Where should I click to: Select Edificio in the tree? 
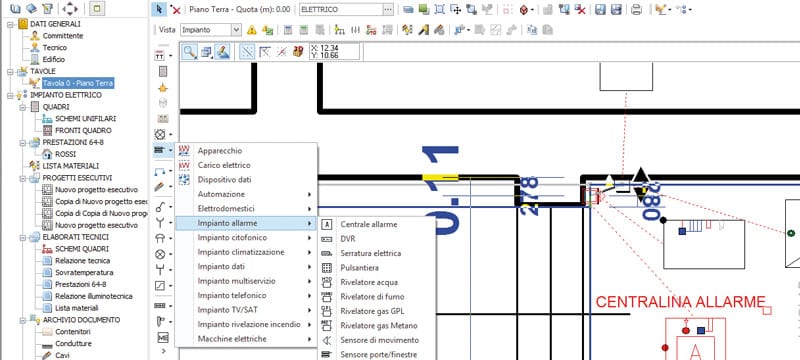(x=54, y=59)
